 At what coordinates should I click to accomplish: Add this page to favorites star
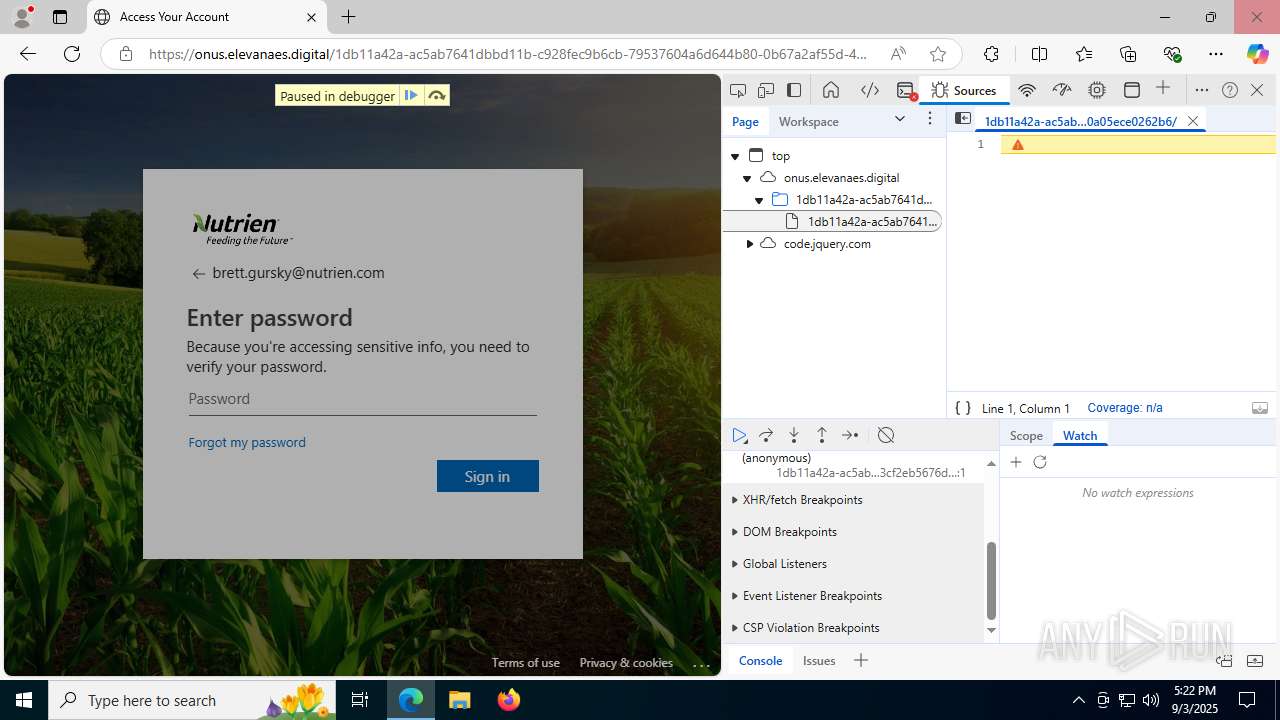click(937, 54)
